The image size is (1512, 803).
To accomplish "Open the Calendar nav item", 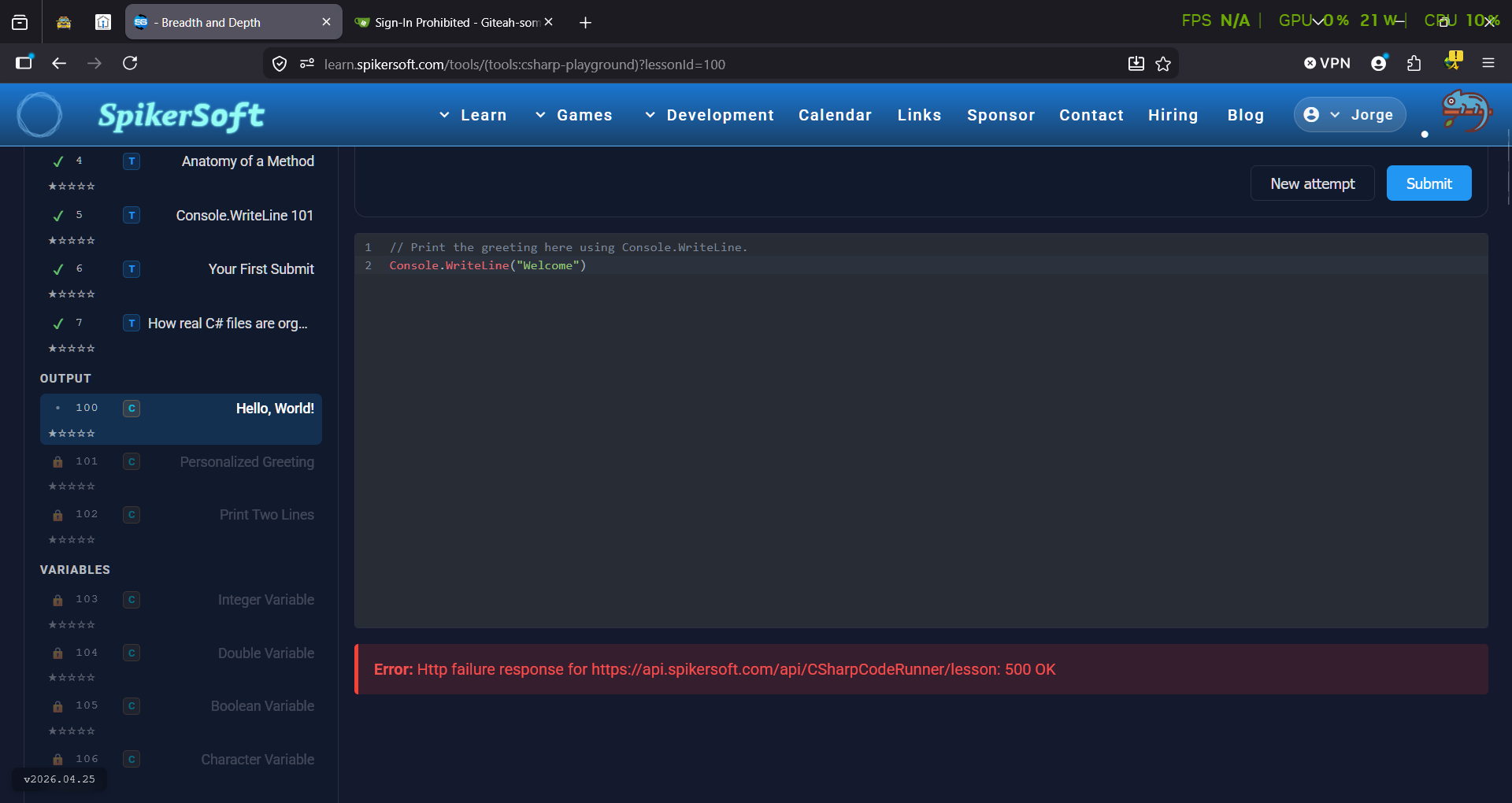I will (835, 115).
